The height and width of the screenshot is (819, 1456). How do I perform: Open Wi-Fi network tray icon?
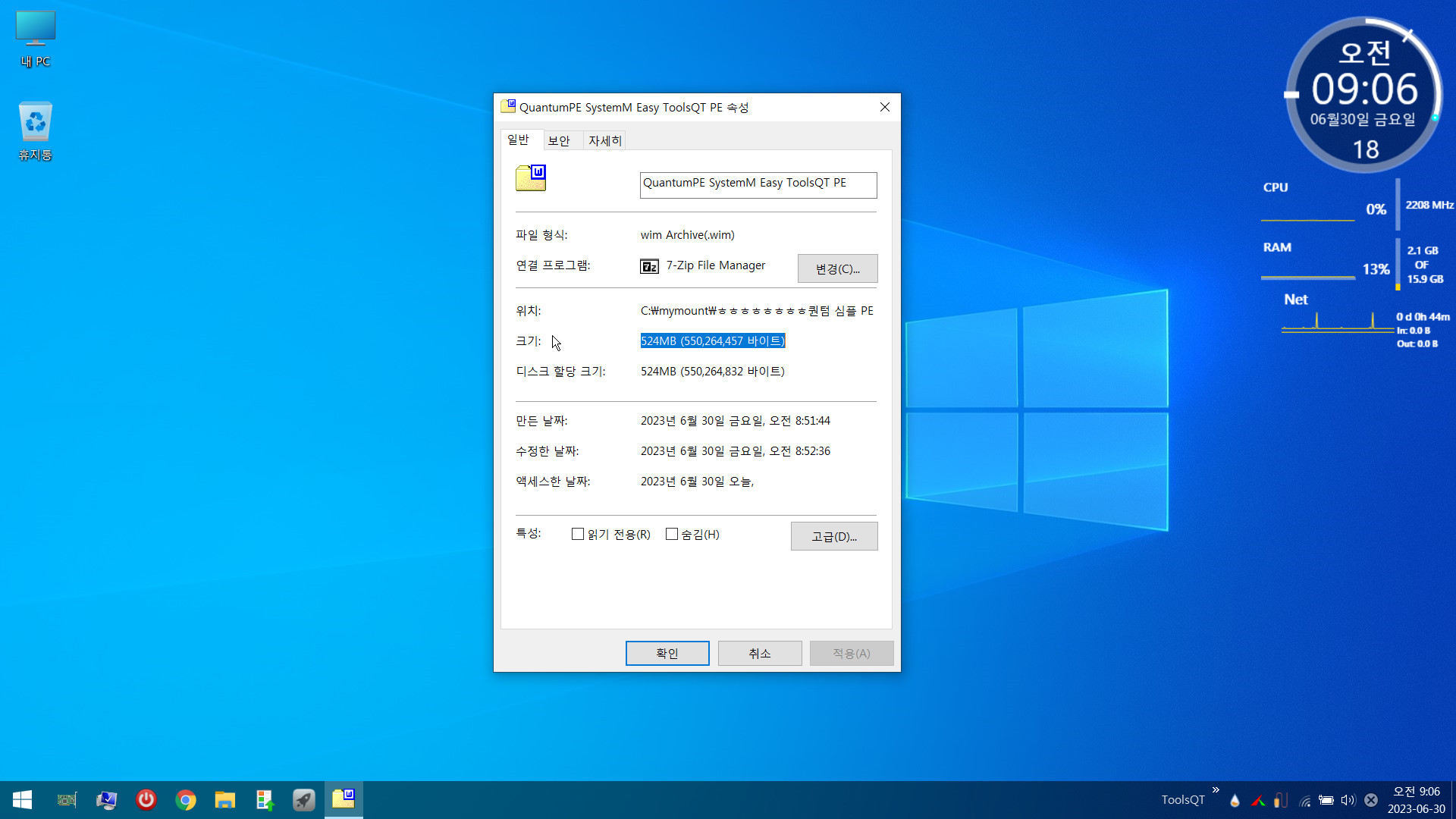click(1304, 800)
